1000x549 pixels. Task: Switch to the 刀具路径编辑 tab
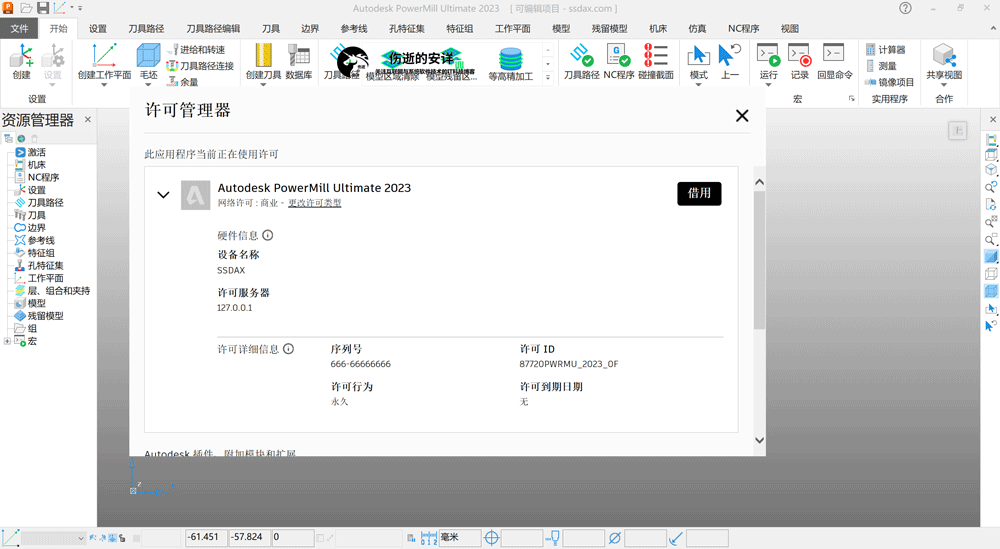coord(213,29)
